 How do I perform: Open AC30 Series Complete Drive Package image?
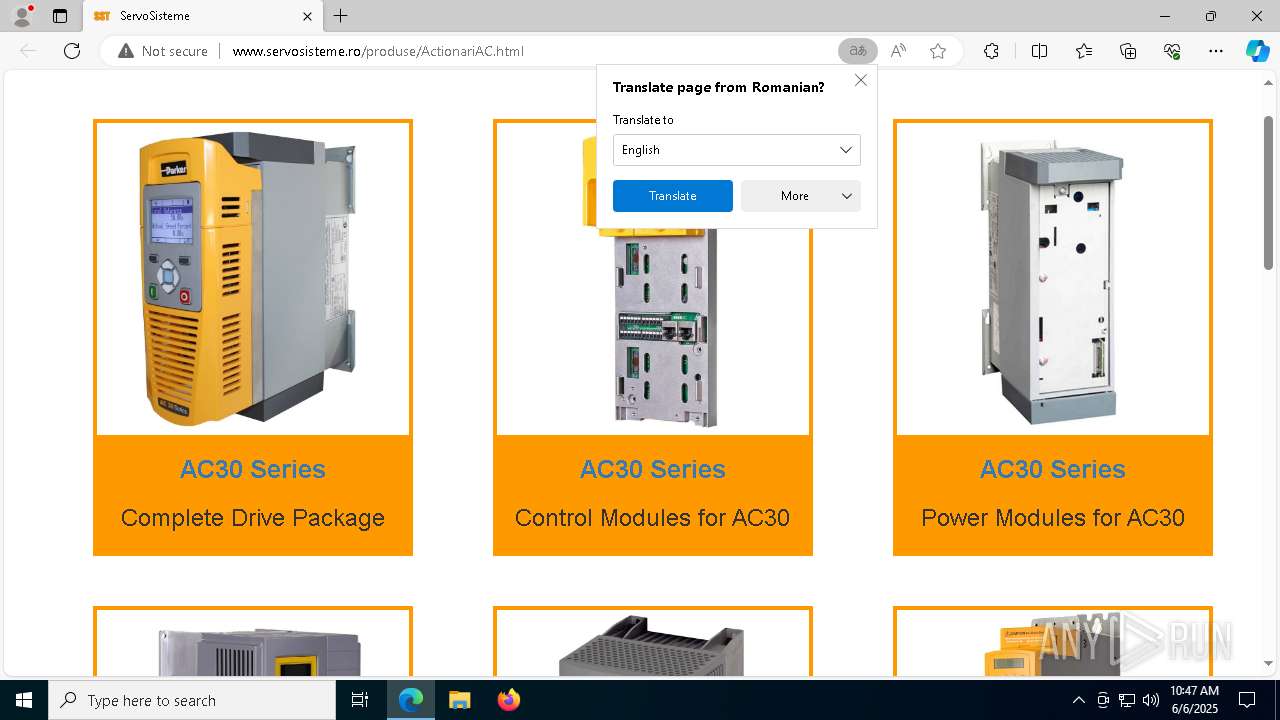253,279
